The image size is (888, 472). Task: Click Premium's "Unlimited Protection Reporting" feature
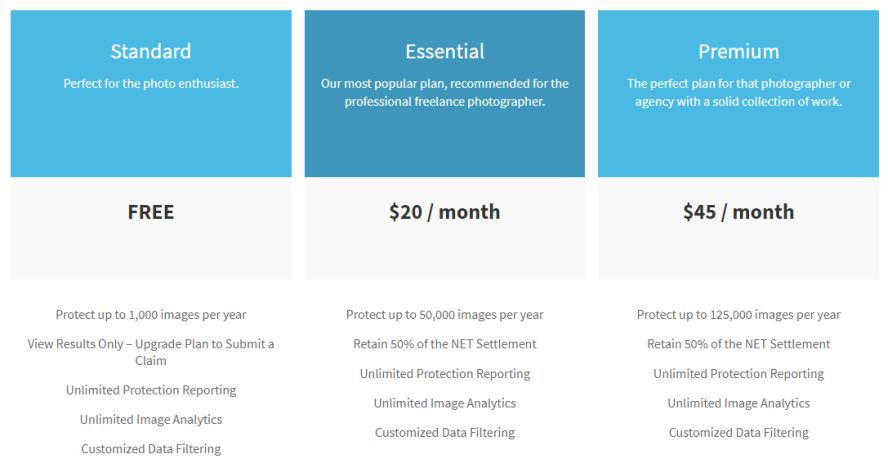click(738, 374)
